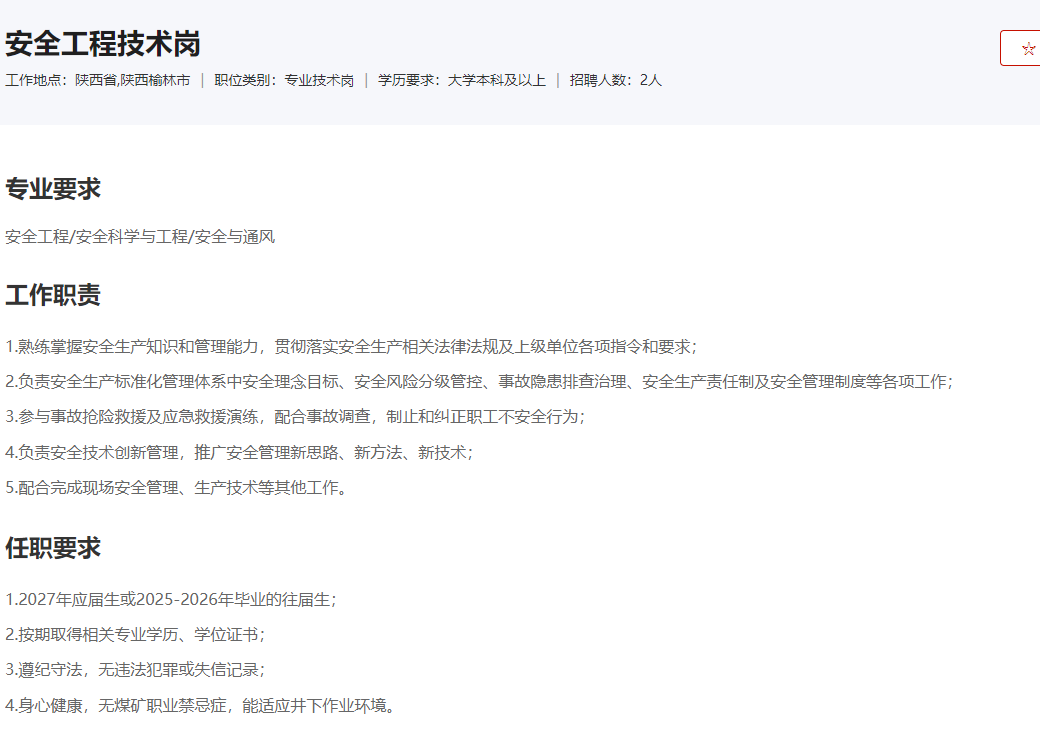Viewport: 1040px width, 734px height.
Task: Click duty line 3 about 事故抢险救援
Action: pyautogui.click(x=295, y=417)
